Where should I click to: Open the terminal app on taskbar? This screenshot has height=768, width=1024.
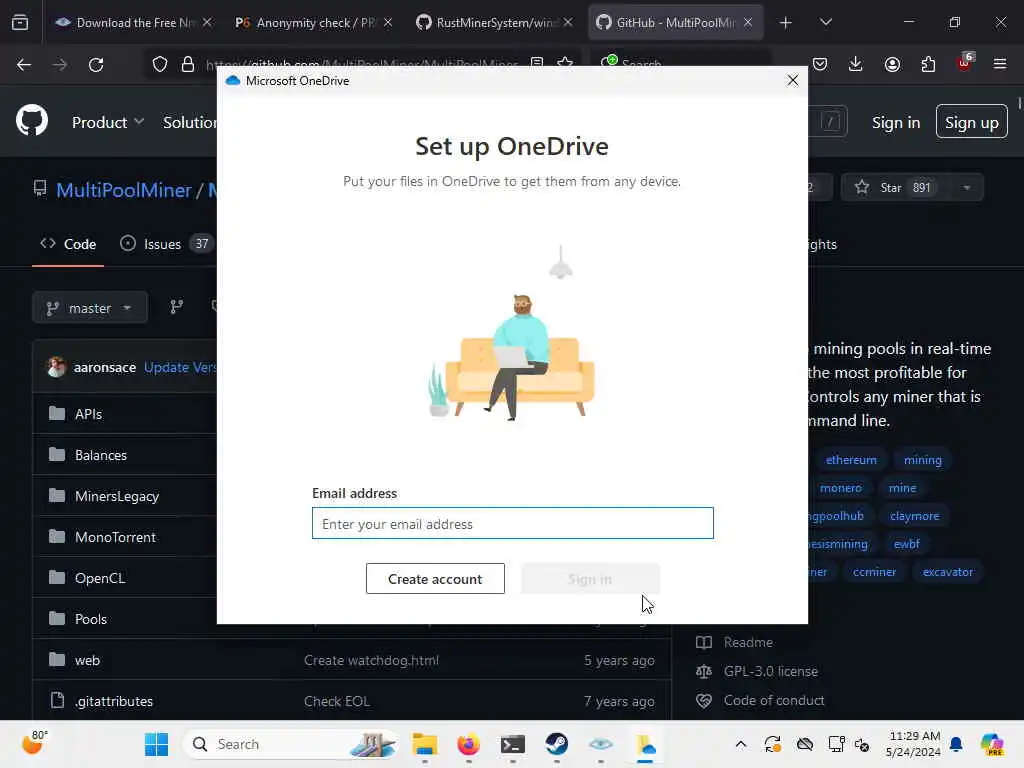pos(513,744)
